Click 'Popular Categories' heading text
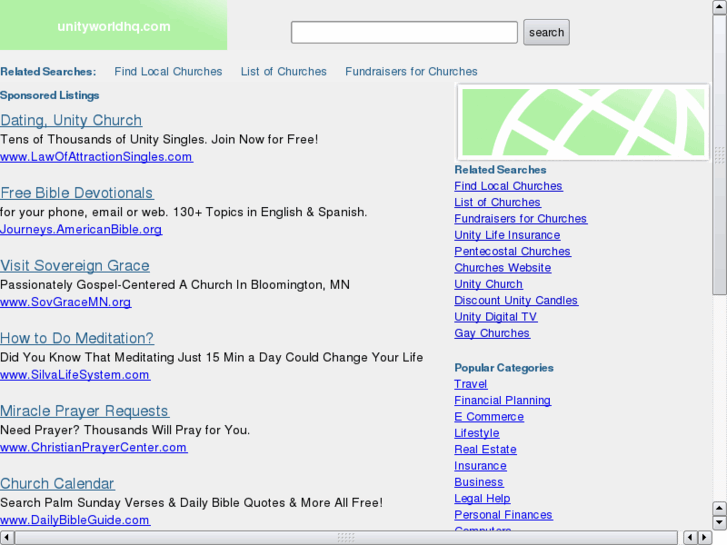This screenshot has width=727, height=545. pos(504,368)
